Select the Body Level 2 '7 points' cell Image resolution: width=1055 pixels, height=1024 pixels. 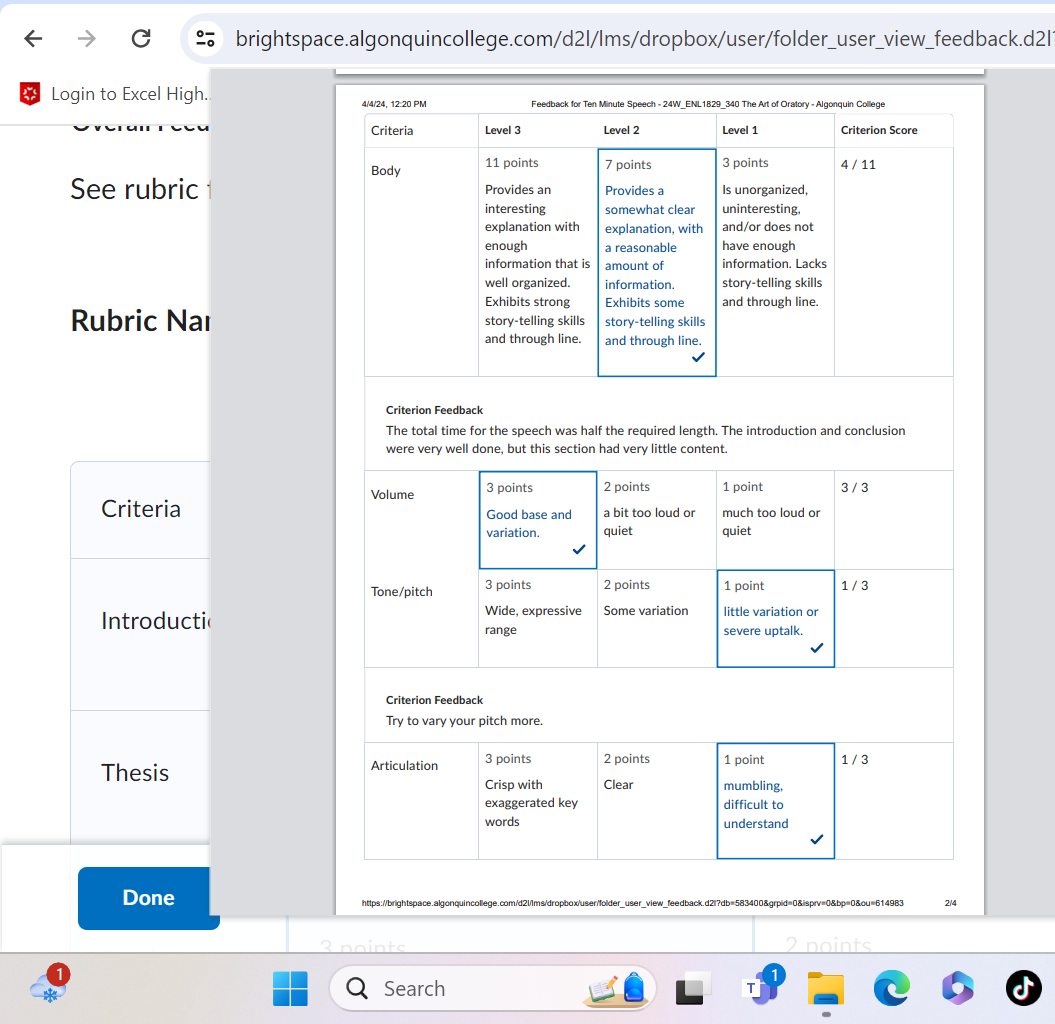click(657, 262)
